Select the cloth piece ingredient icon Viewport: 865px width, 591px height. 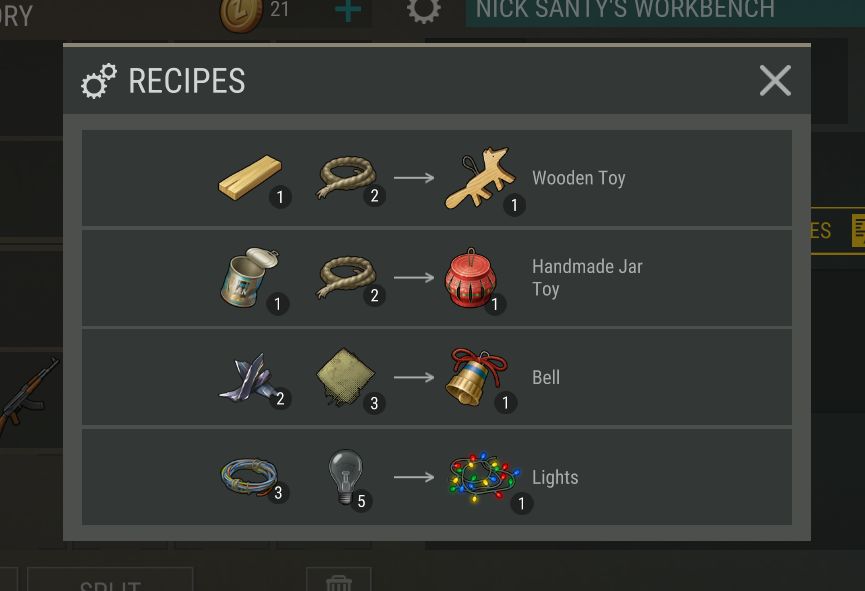[346, 376]
